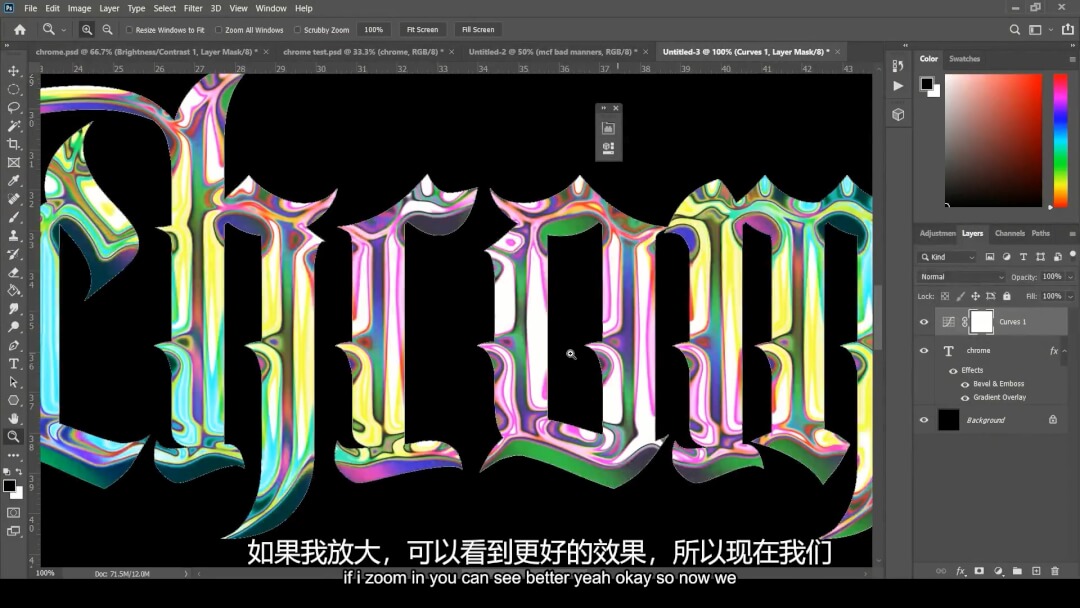Toggle Effects visibility on chrome layer

pyautogui.click(x=953, y=370)
